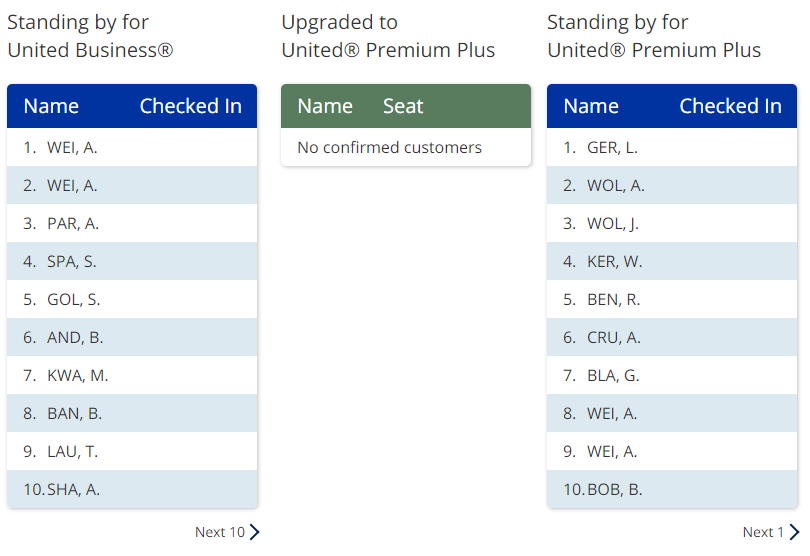Viewport: 810px width, 556px height.
Task: Click Seat header in upgraded table
Action: pos(403,106)
